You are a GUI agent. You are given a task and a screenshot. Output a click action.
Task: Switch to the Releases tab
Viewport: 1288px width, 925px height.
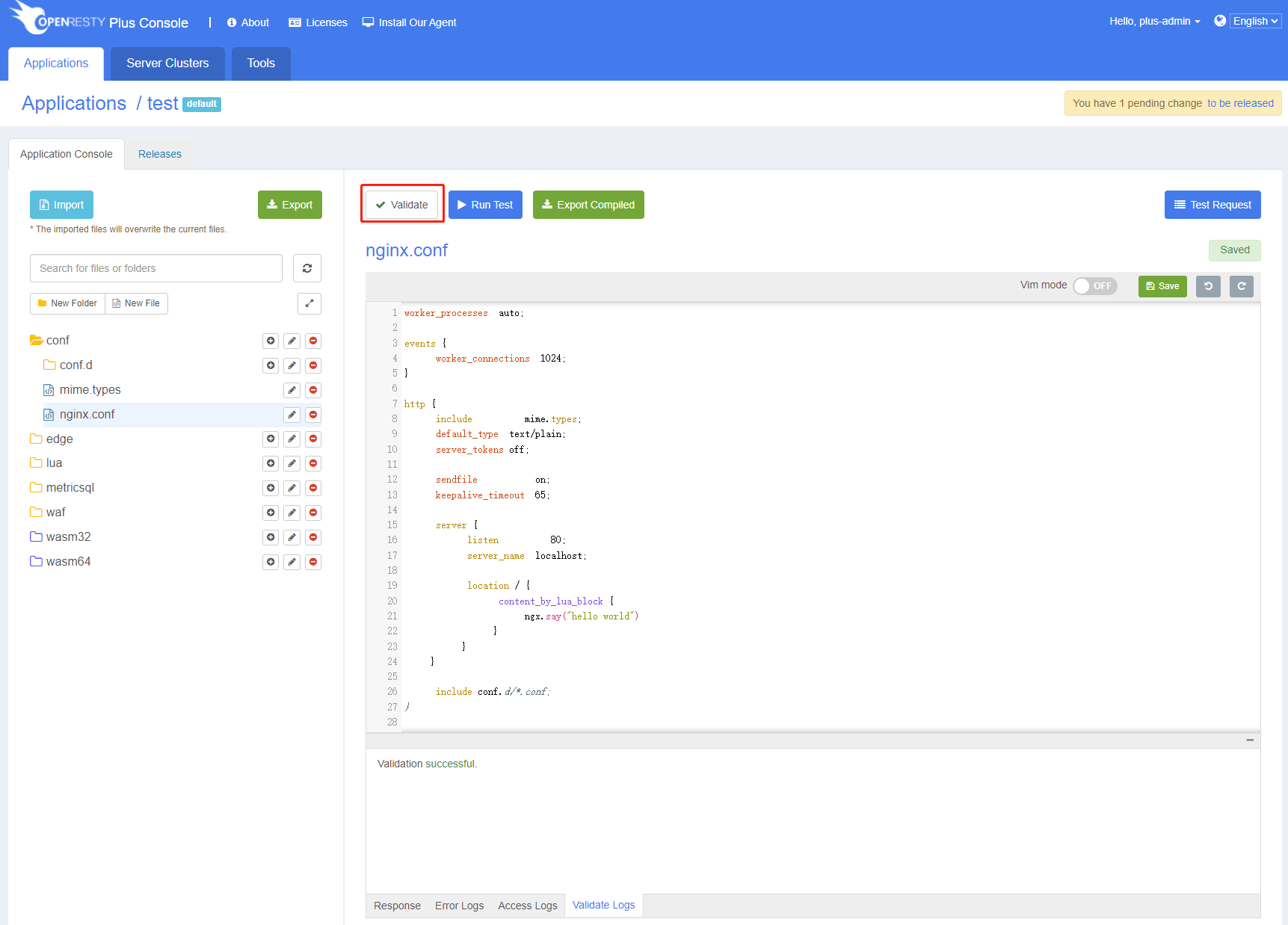tap(160, 154)
